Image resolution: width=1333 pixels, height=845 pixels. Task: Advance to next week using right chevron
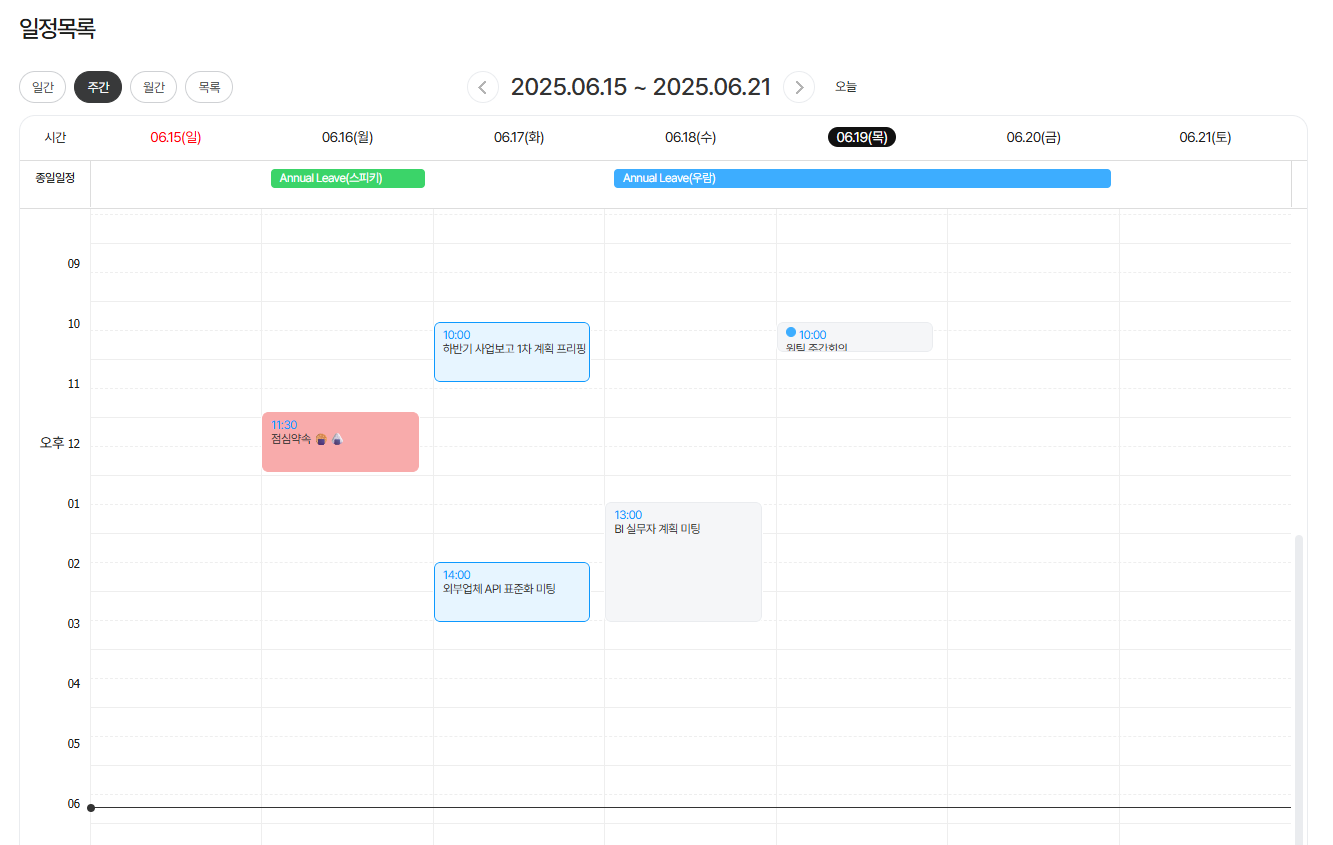(x=798, y=87)
